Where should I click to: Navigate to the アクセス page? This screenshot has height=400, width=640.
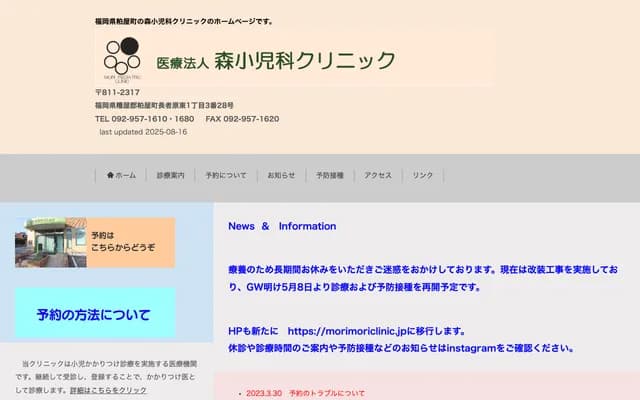click(x=378, y=175)
